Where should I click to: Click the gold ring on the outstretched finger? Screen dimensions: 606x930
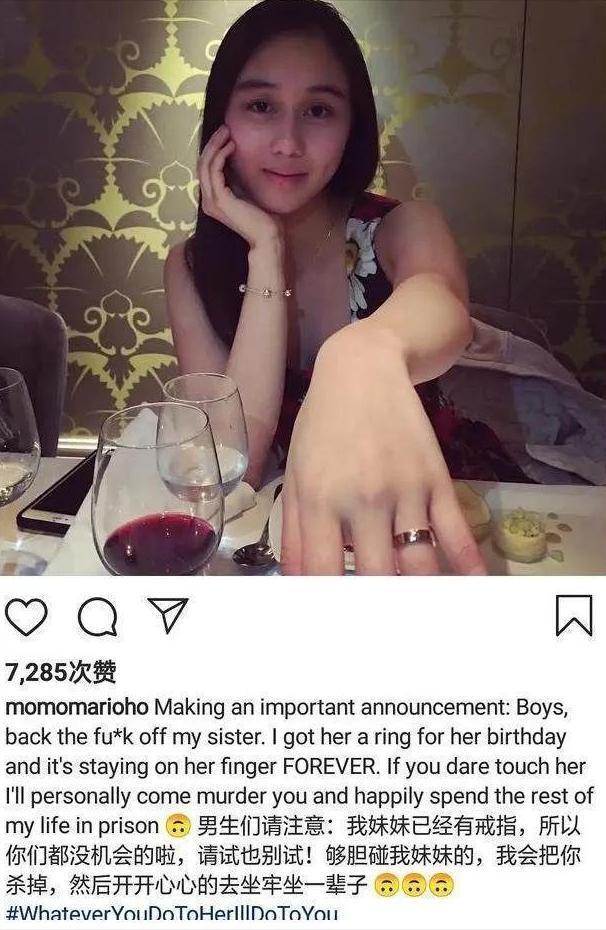tap(414, 537)
